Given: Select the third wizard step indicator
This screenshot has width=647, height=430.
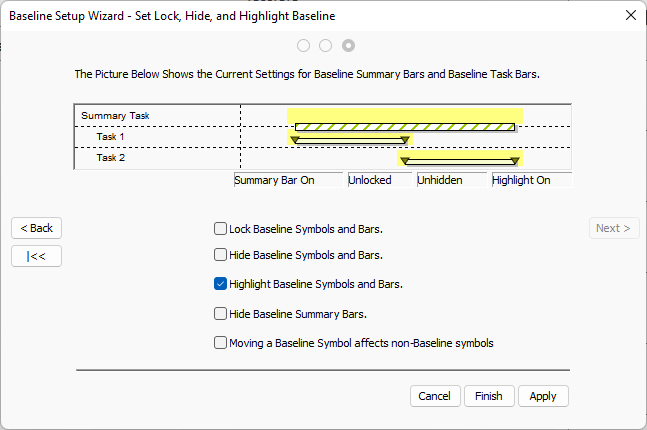Looking at the screenshot, I should 348,45.
